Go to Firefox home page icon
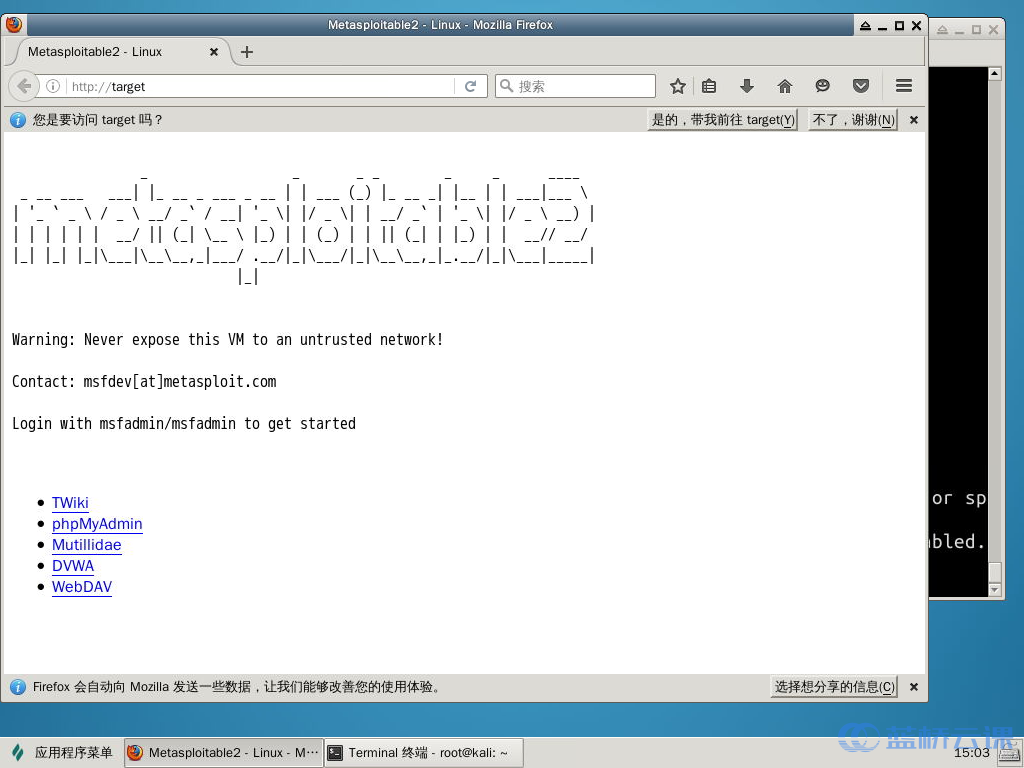 pyautogui.click(x=785, y=86)
